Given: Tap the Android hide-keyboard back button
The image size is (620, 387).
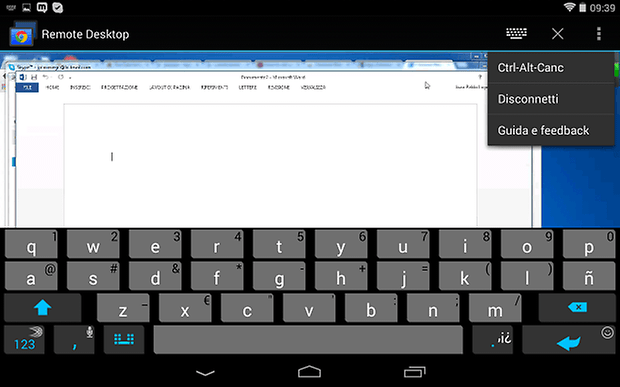Looking at the screenshot, I should (x=206, y=372).
